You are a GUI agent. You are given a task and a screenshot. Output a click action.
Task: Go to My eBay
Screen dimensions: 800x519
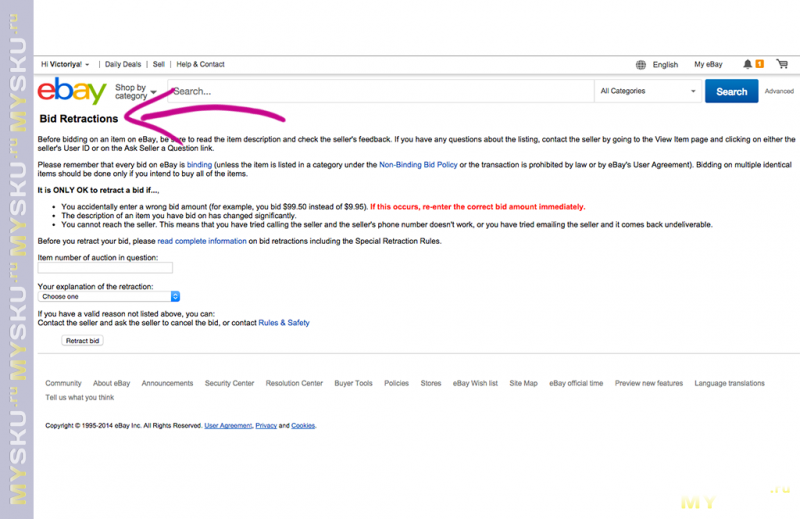pos(708,64)
